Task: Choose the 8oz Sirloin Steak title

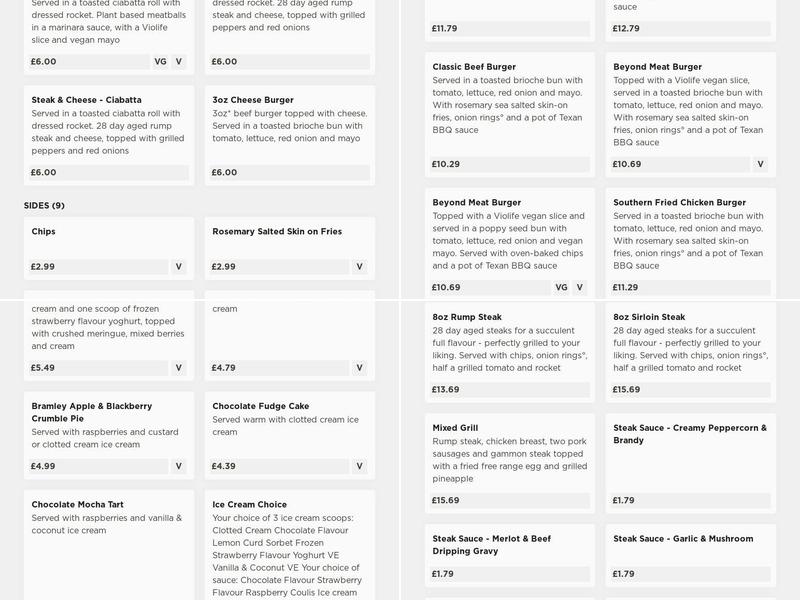Action: [649, 317]
